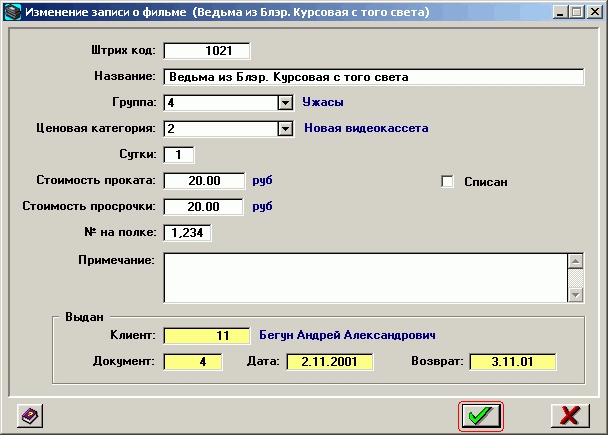
Task: Expand the Ценовая категория dropdown arrow
Action: 285,128
